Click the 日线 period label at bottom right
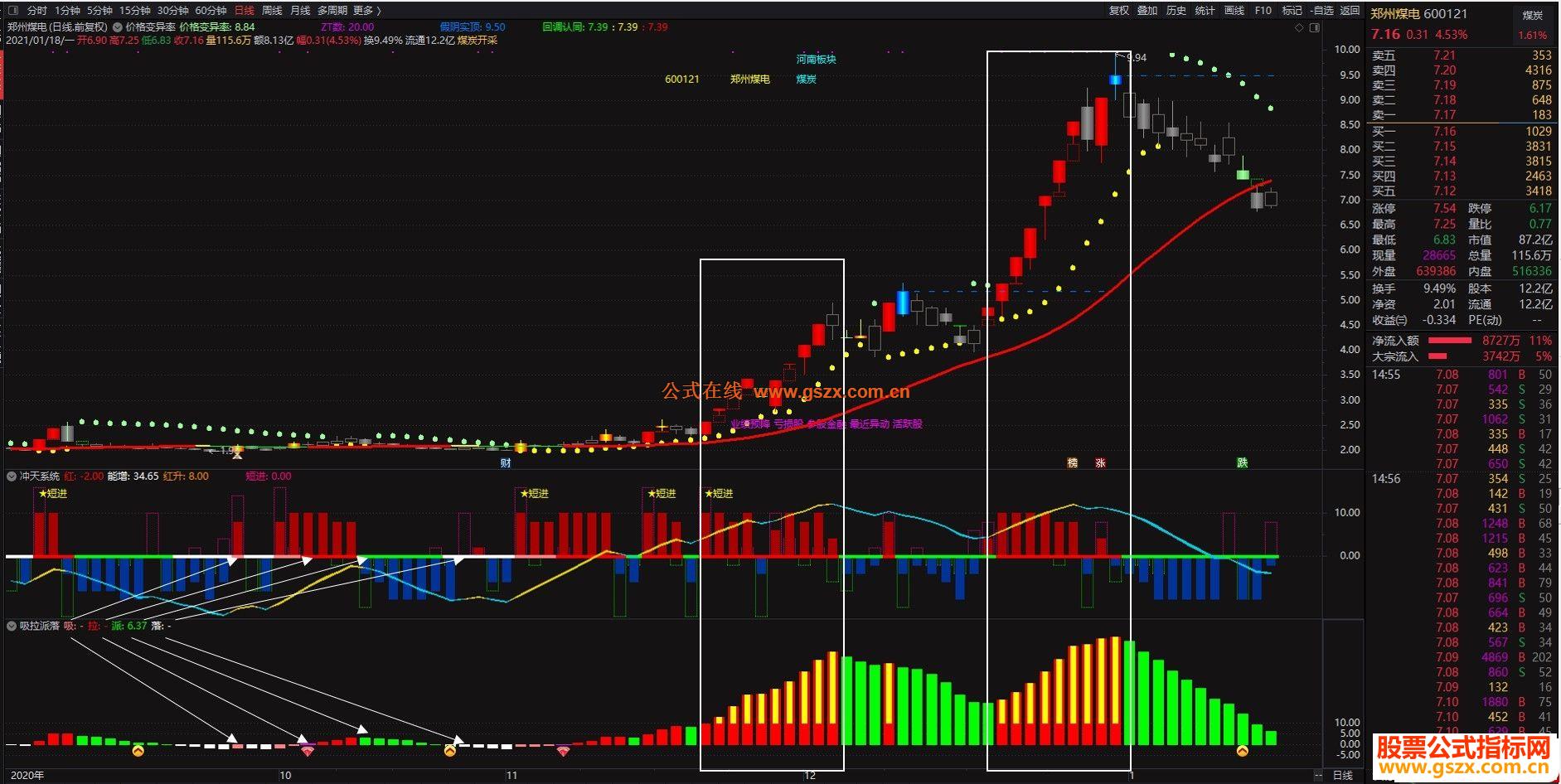Image resolution: width=1561 pixels, height=784 pixels. tap(1342, 776)
